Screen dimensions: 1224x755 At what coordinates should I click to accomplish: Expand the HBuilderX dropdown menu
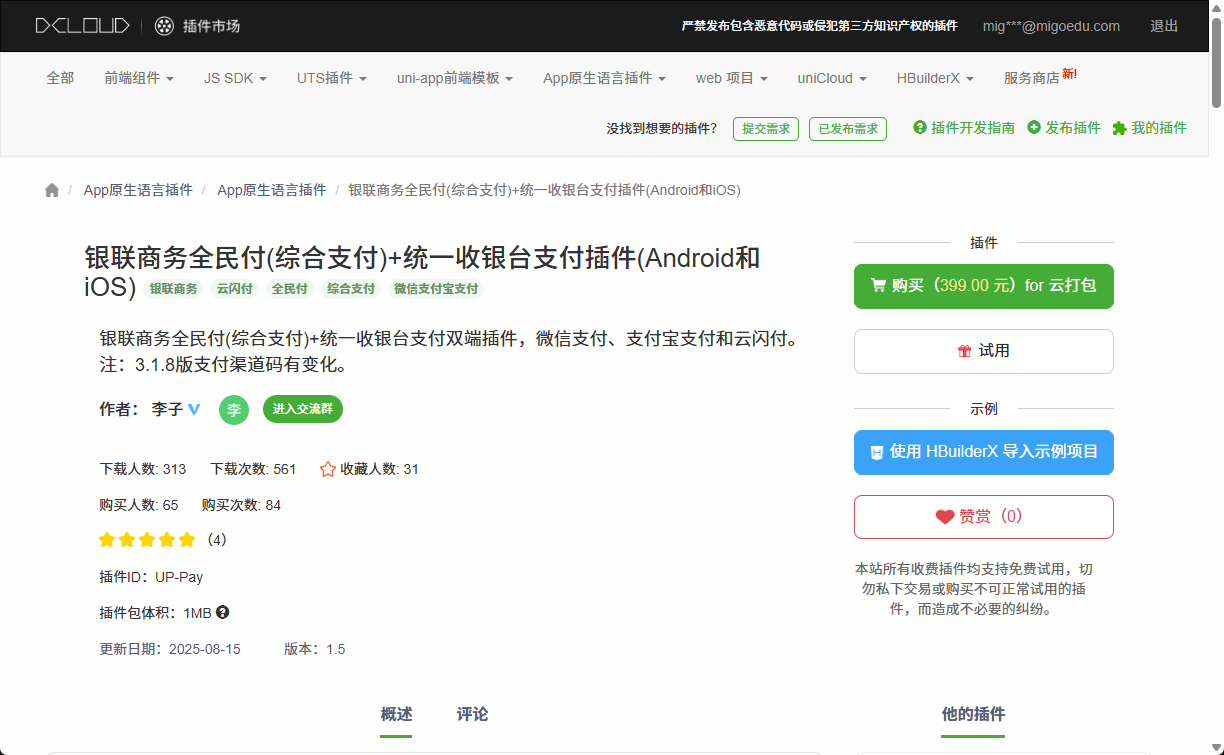point(935,78)
